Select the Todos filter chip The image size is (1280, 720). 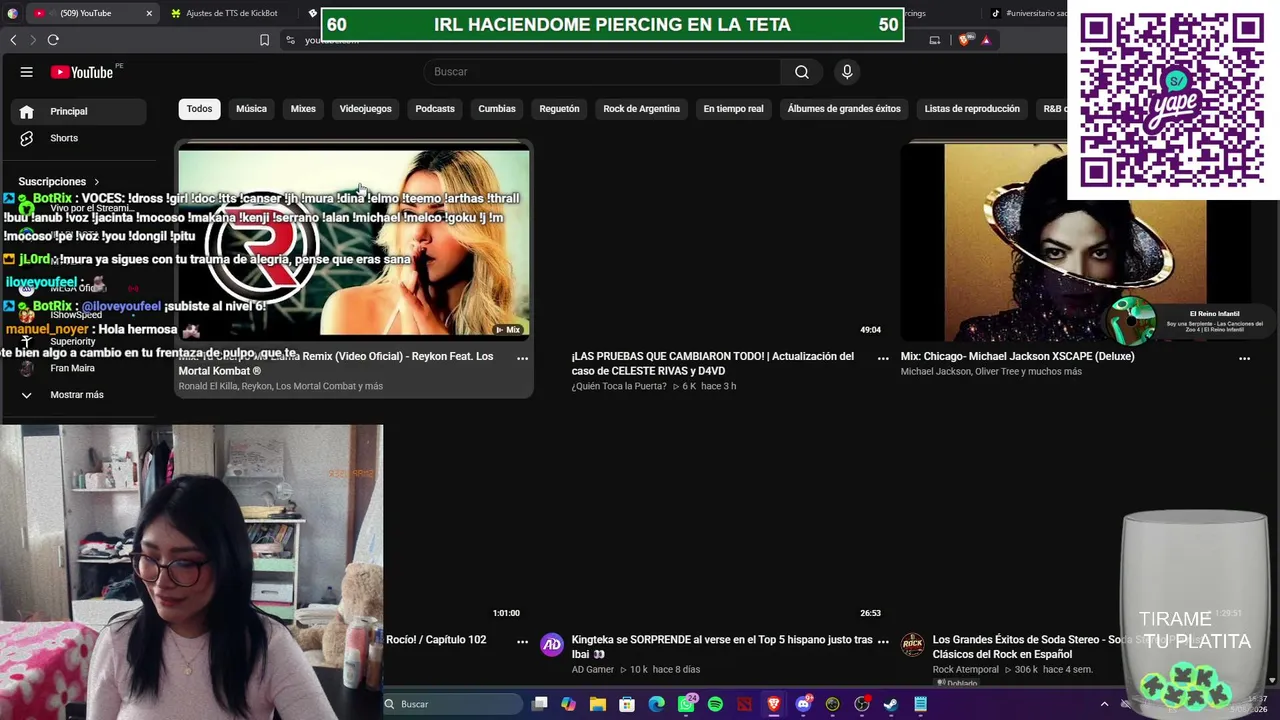(200, 109)
